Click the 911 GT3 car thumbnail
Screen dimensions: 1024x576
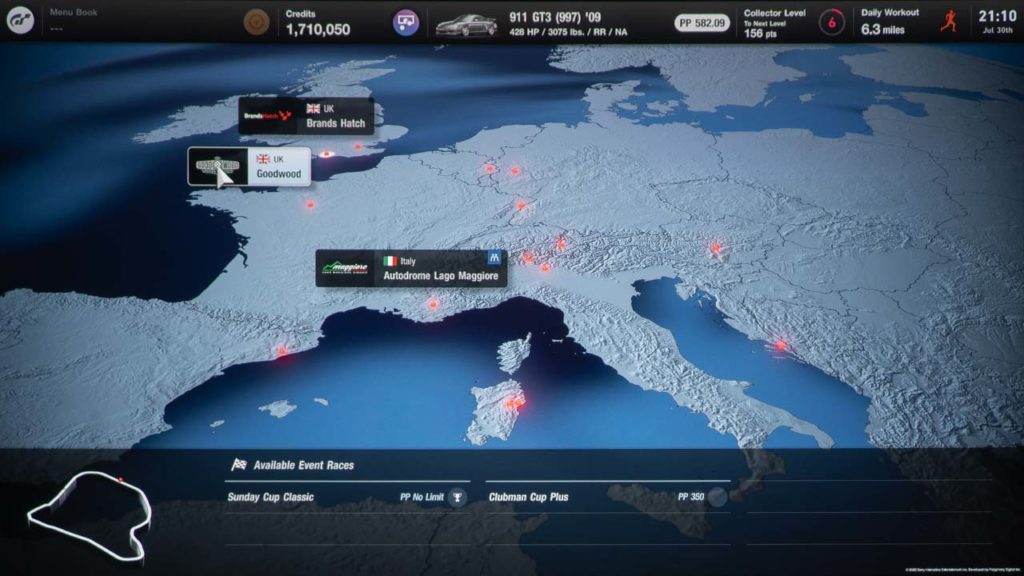tap(466, 25)
